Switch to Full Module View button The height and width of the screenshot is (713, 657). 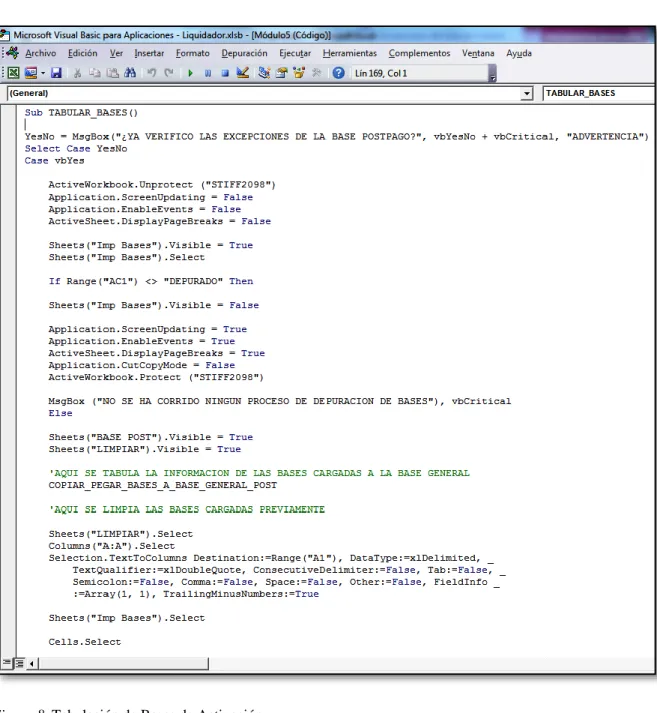coord(19,663)
